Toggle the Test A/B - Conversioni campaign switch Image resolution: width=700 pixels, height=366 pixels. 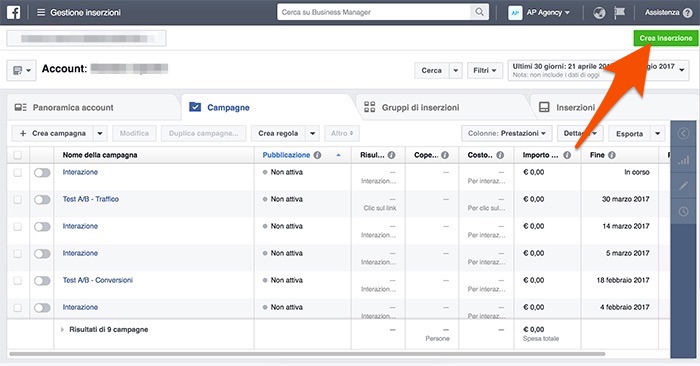coord(42,281)
